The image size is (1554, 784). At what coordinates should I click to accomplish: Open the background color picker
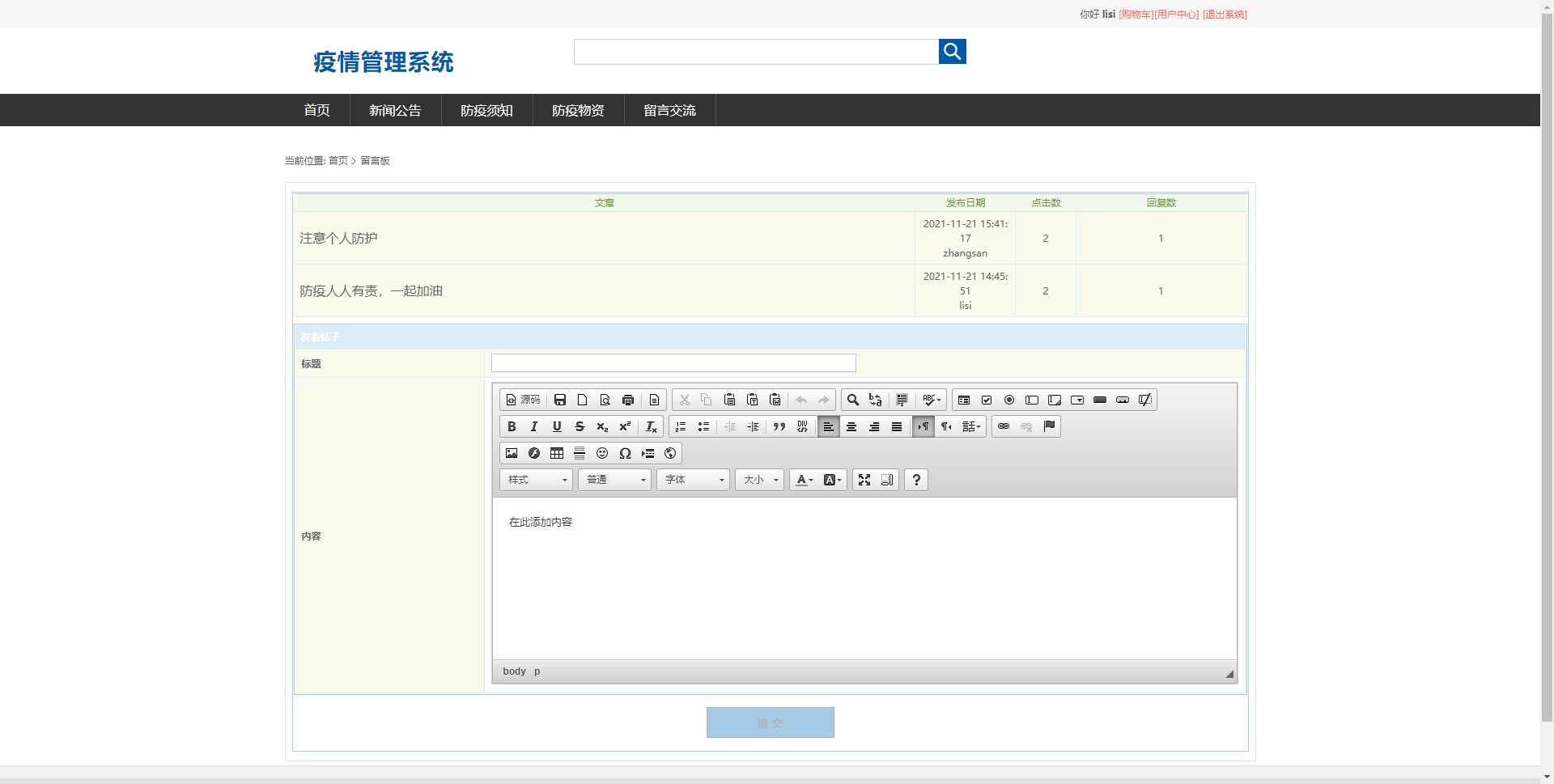pos(833,480)
